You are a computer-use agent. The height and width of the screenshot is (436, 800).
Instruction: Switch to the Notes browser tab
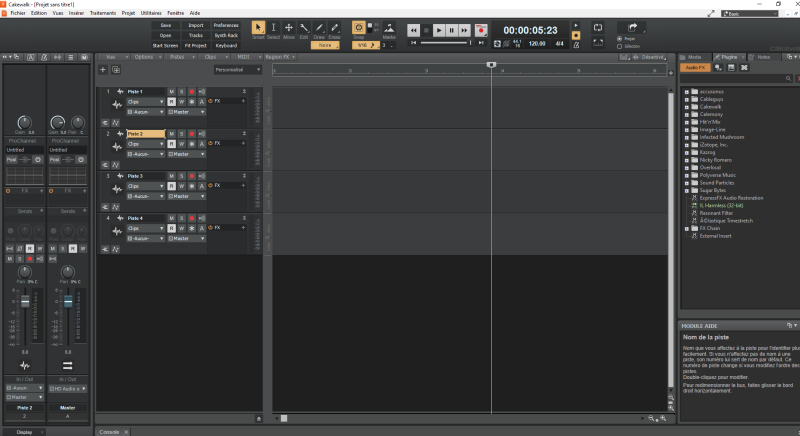pos(762,57)
